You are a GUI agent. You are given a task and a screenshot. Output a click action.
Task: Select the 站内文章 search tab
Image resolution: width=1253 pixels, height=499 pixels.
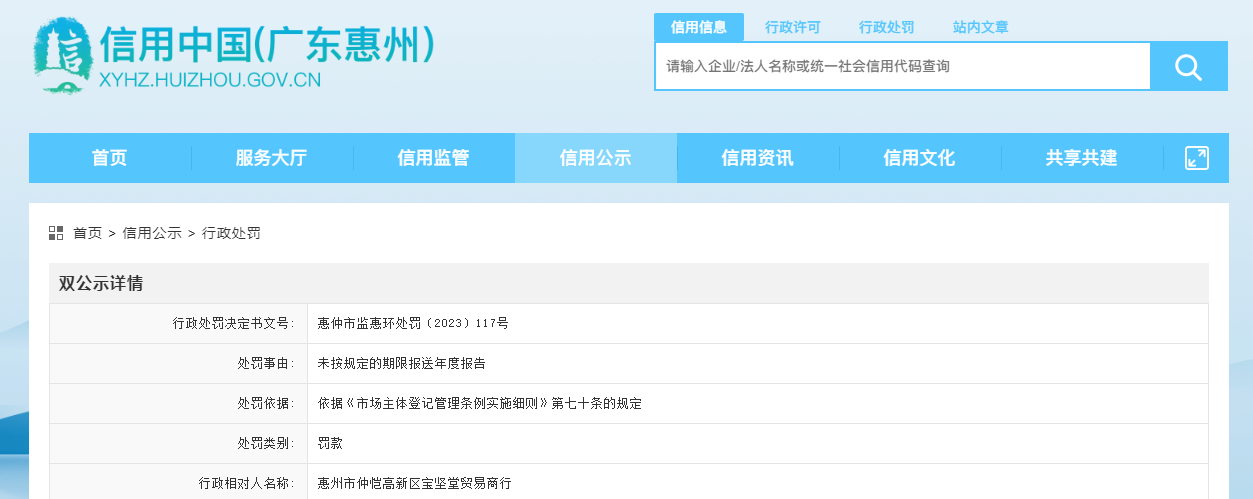[980, 27]
